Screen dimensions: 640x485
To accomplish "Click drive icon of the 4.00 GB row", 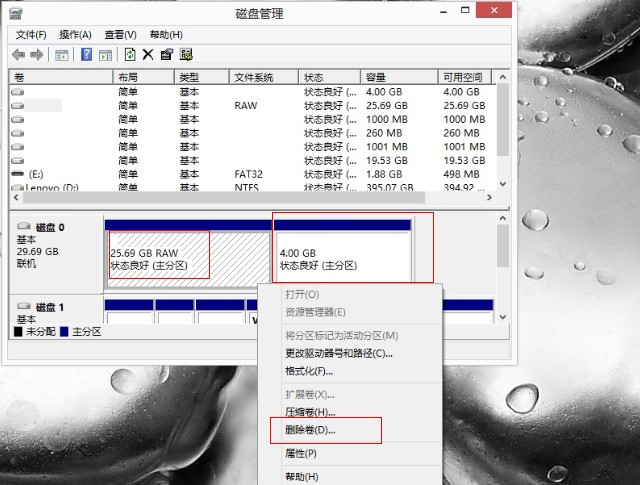I will tap(17, 92).
